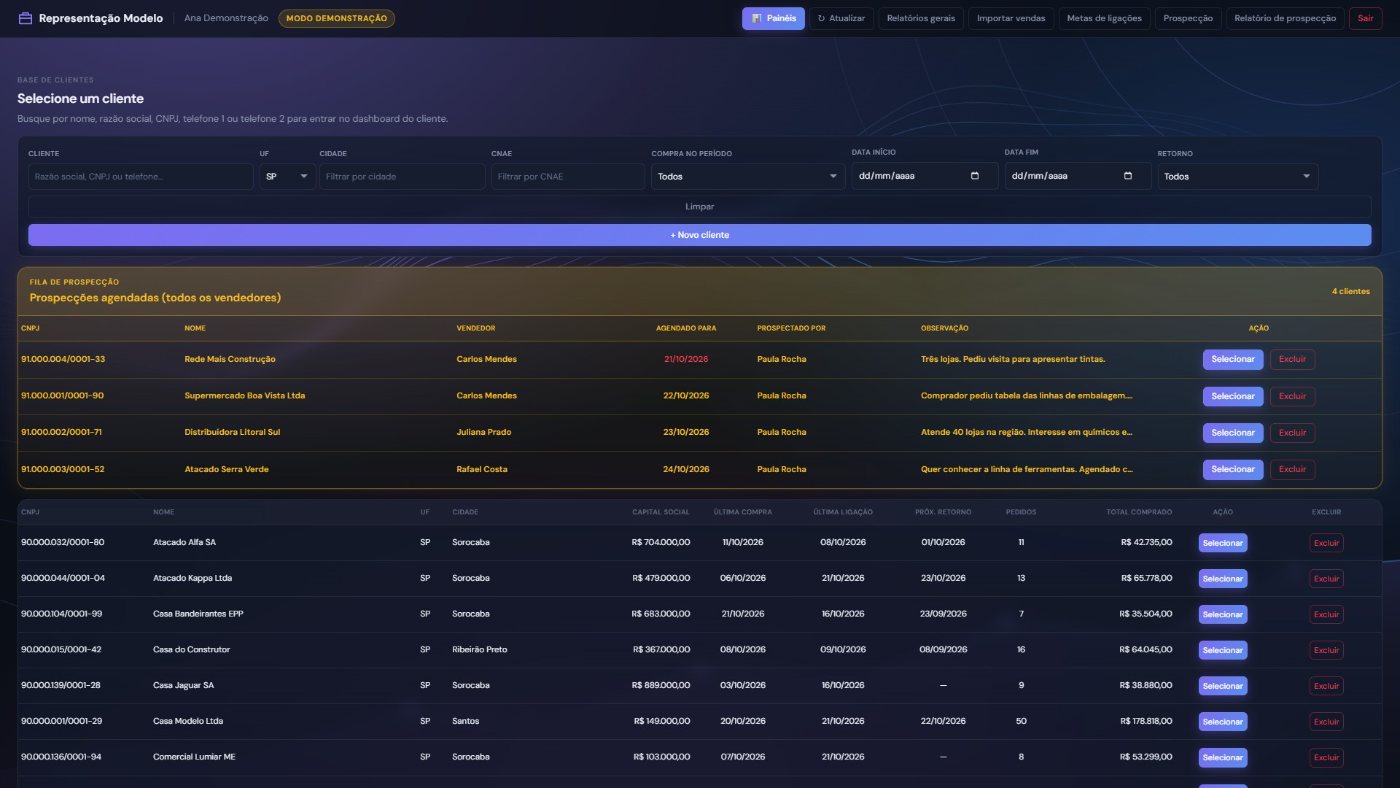
Task: Delete client Casa do Construtor
Action: pos(1326,650)
